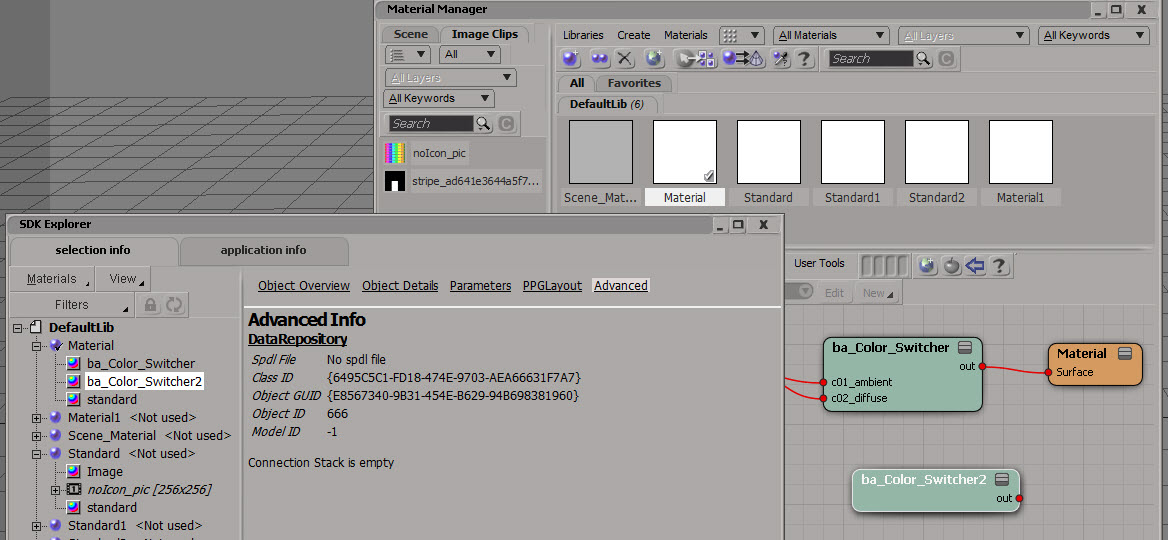The width and height of the screenshot is (1168, 540).
Task: Open the Libraries menu
Action: [x=583, y=35]
